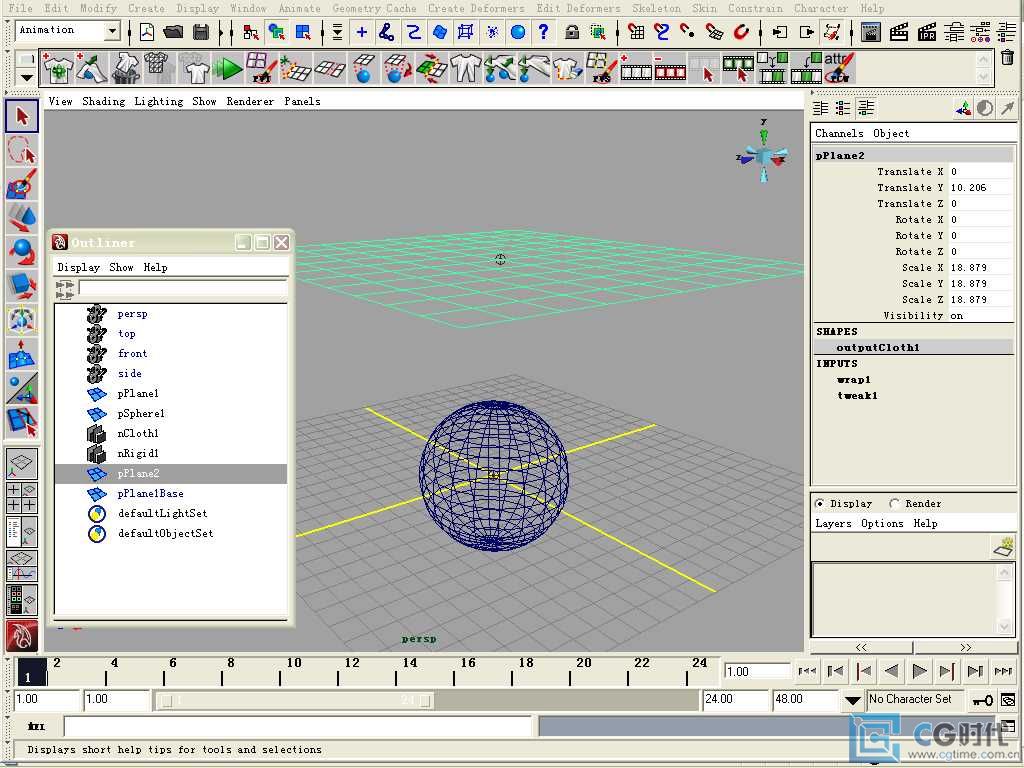The width and height of the screenshot is (1024, 768).
Task: Choose the Paint Selection tool
Action: tap(22, 184)
